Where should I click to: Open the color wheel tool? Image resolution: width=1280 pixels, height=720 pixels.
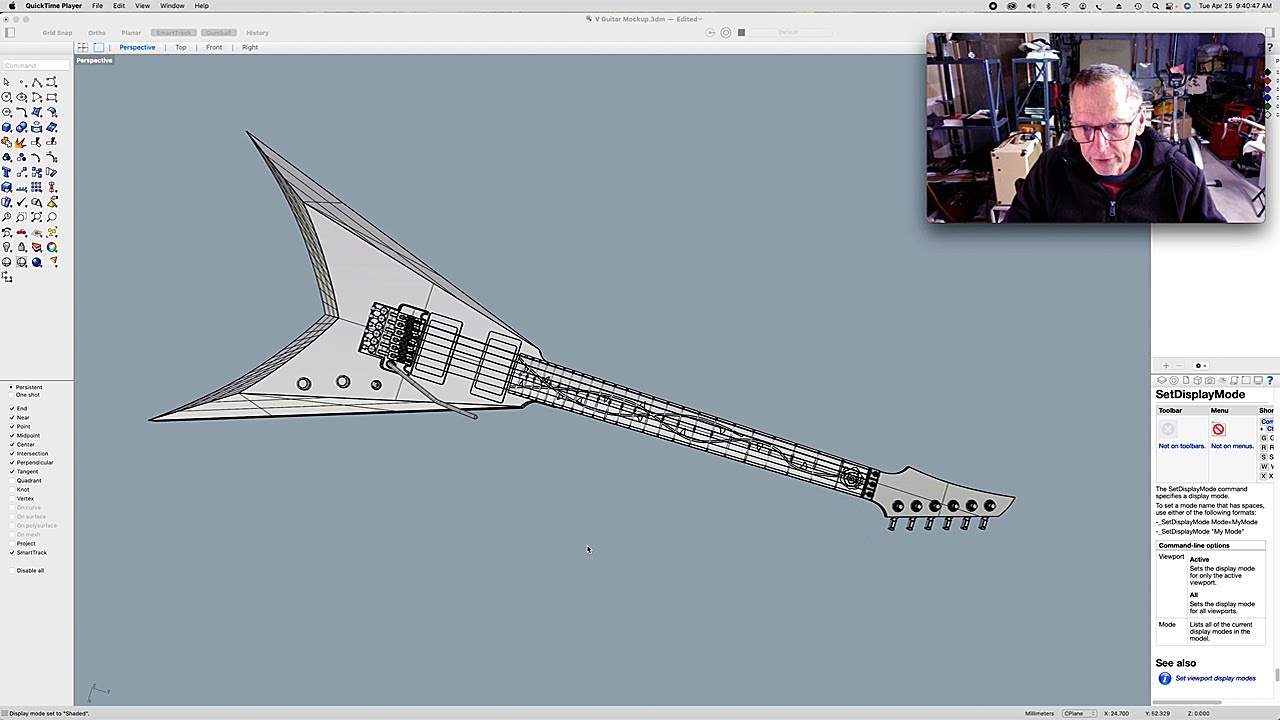pos(51,246)
